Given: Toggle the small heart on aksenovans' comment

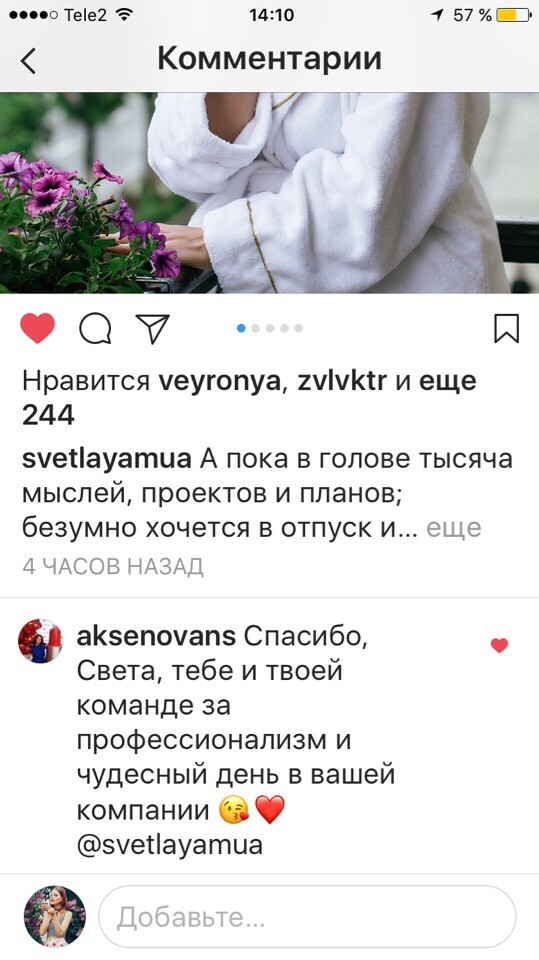Looking at the screenshot, I should 500,645.
